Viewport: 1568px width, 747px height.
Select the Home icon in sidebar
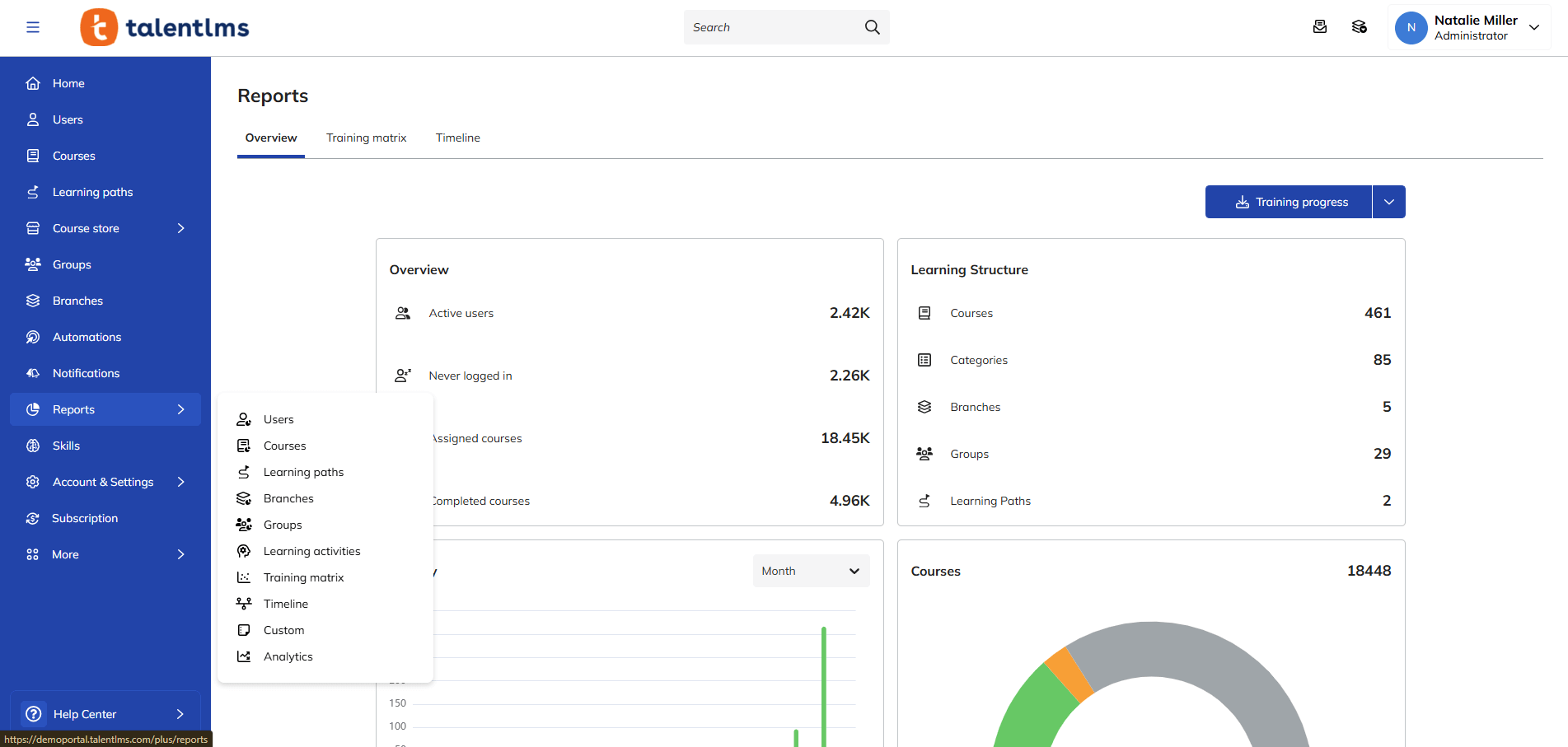point(33,83)
